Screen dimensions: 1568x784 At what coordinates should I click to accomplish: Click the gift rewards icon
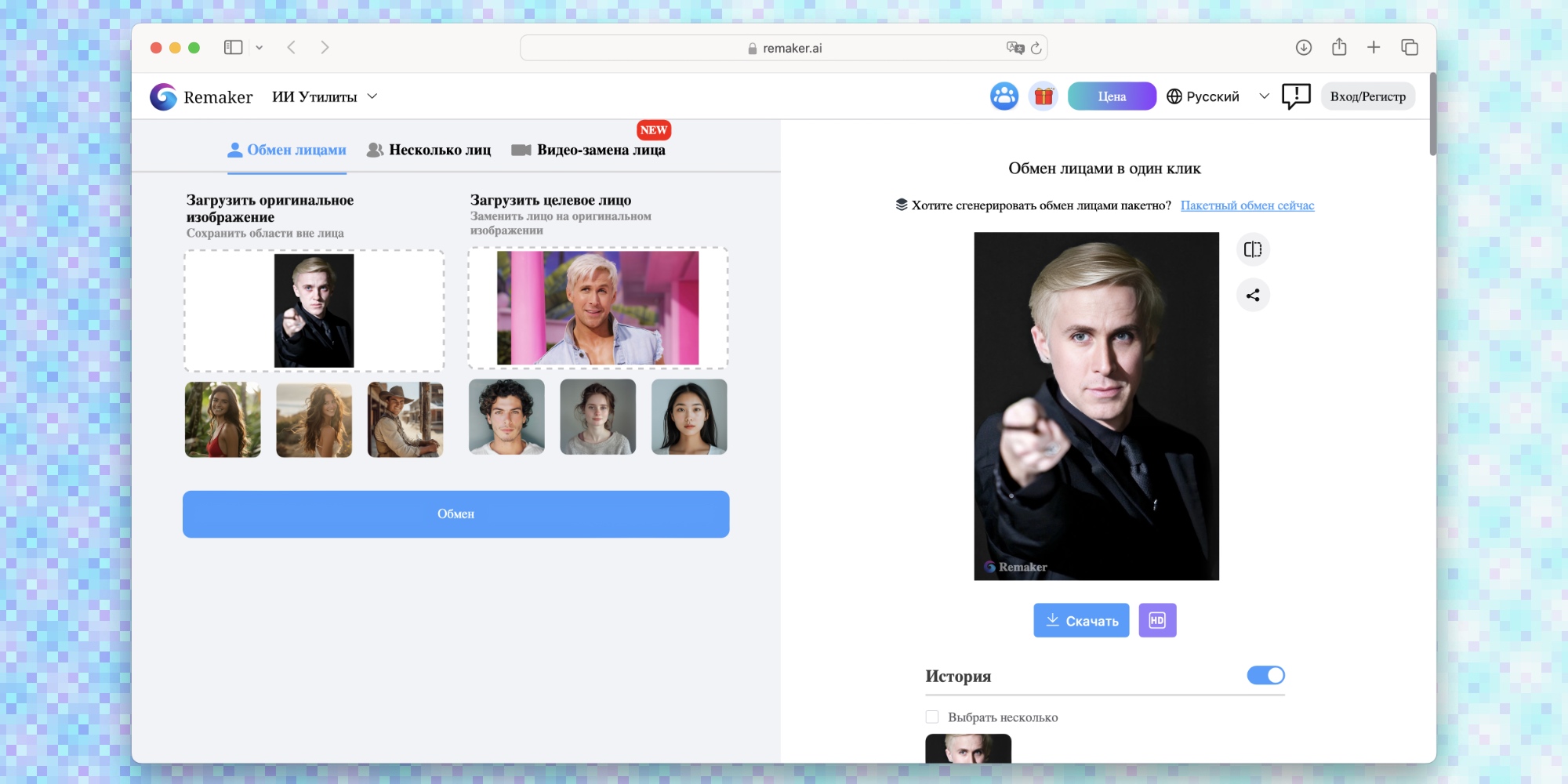(1044, 96)
